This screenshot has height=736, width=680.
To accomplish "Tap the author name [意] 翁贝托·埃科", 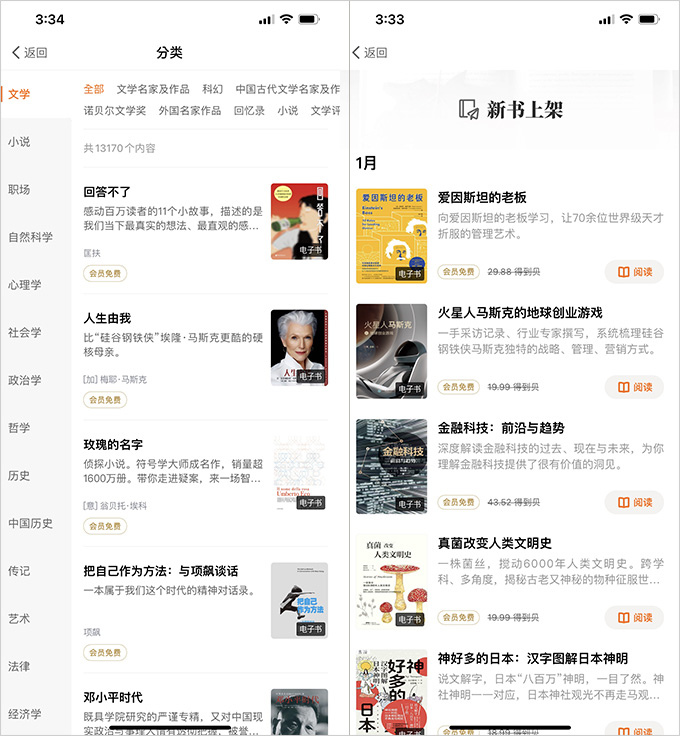I will tap(115, 506).
